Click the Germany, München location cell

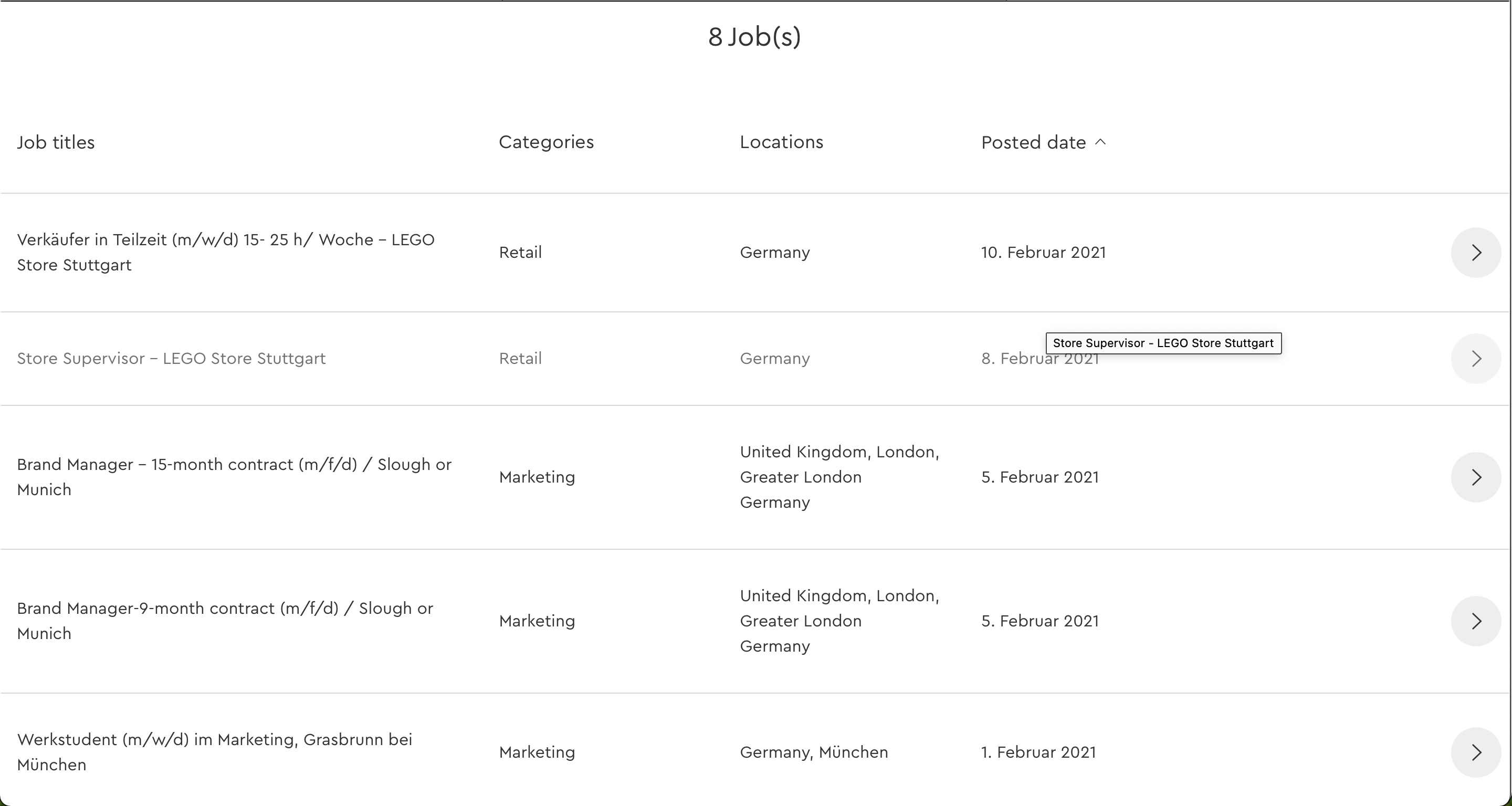[814, 752]
